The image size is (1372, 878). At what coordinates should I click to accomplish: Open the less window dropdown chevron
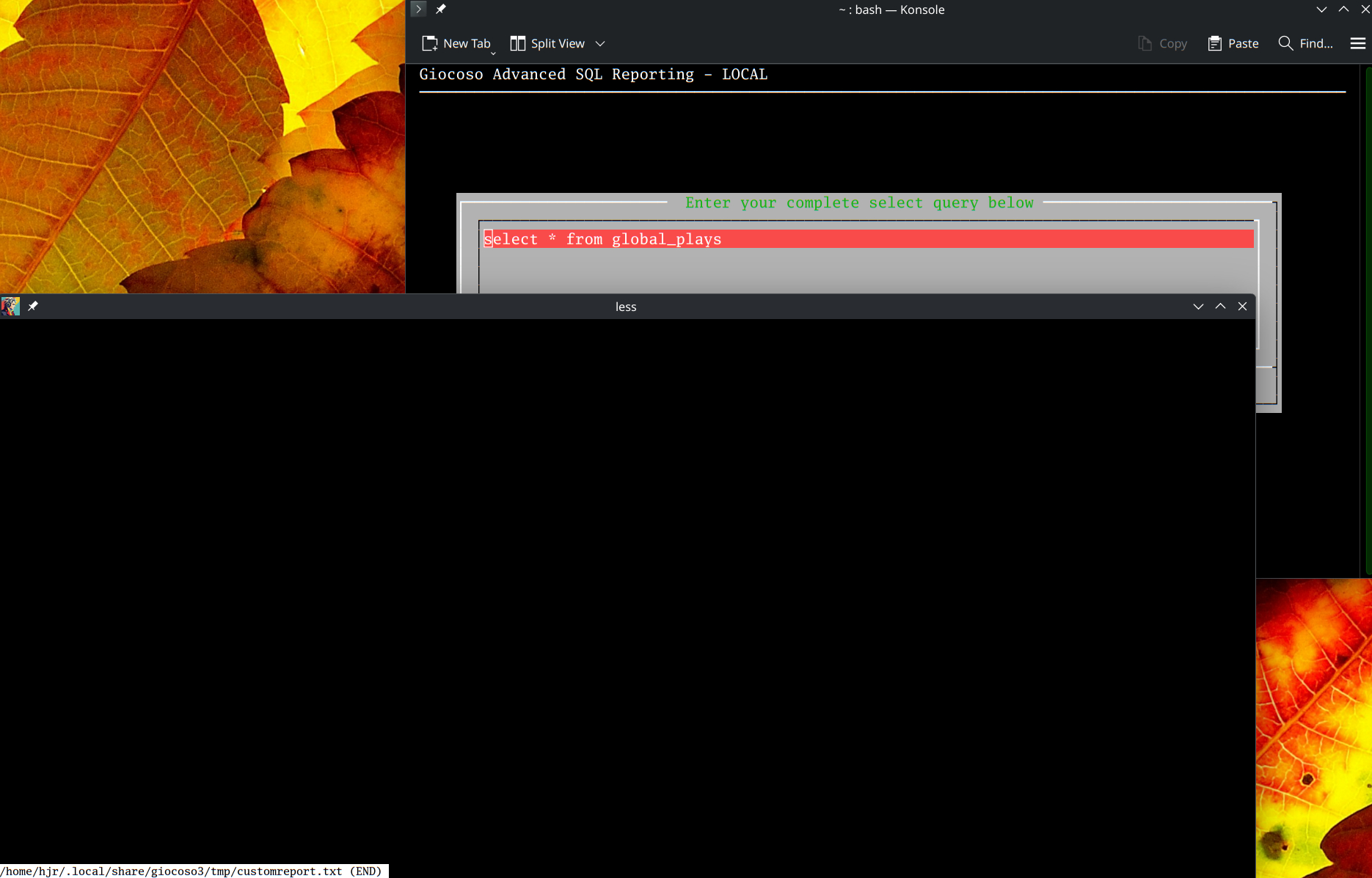coord(1198,306)
